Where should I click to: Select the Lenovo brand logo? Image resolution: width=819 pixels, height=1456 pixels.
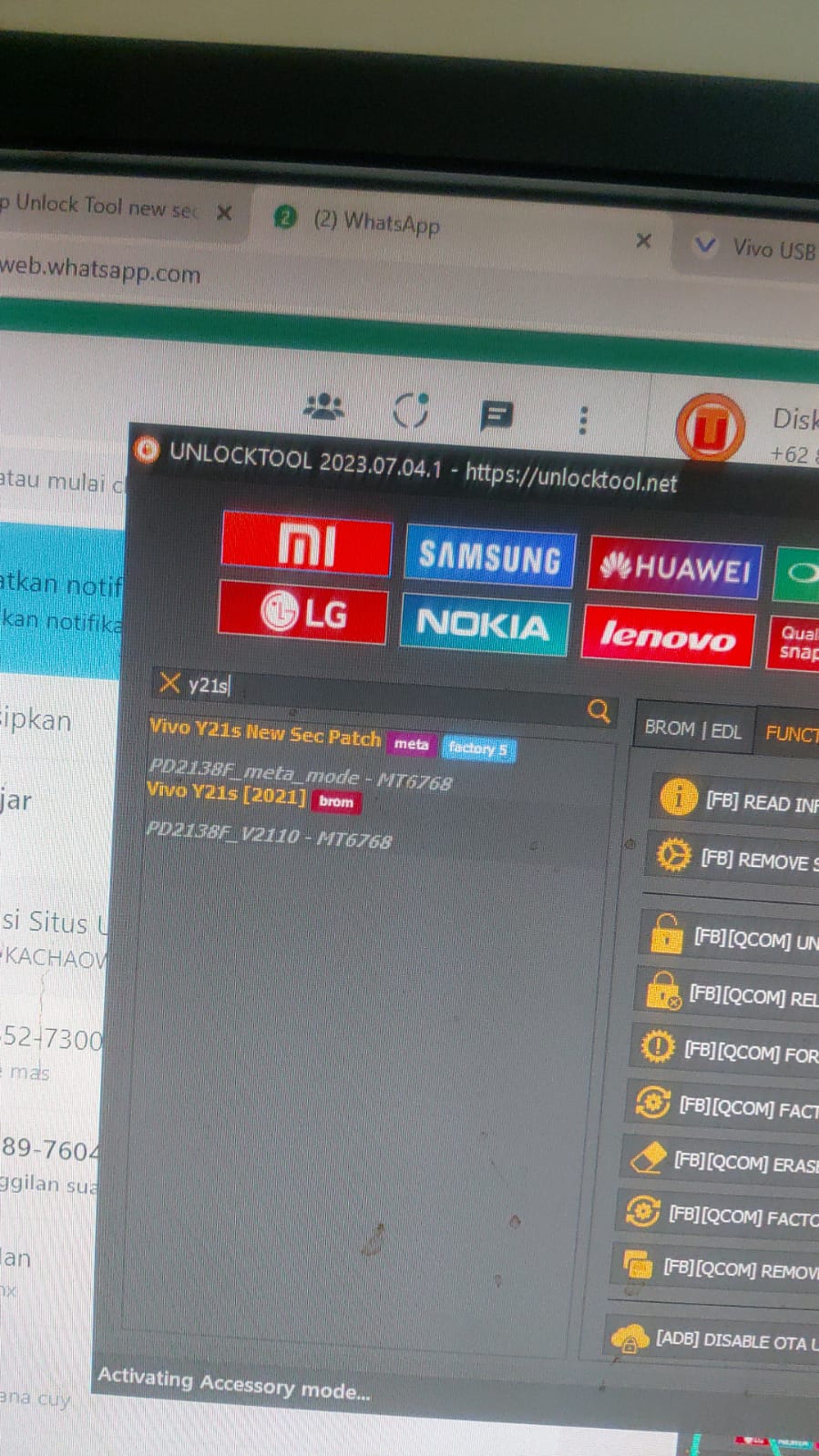(x=669, y=636)
